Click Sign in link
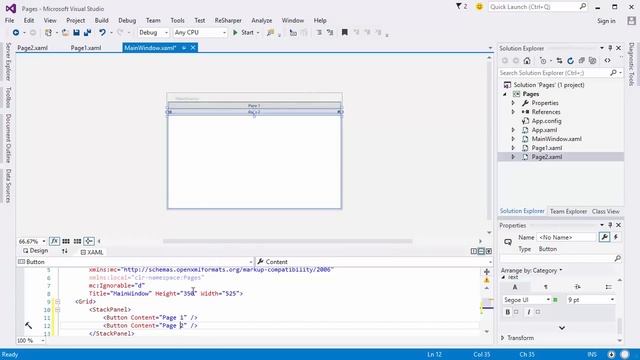Screen dimensions: 640x360 click(x=606, y=21)
